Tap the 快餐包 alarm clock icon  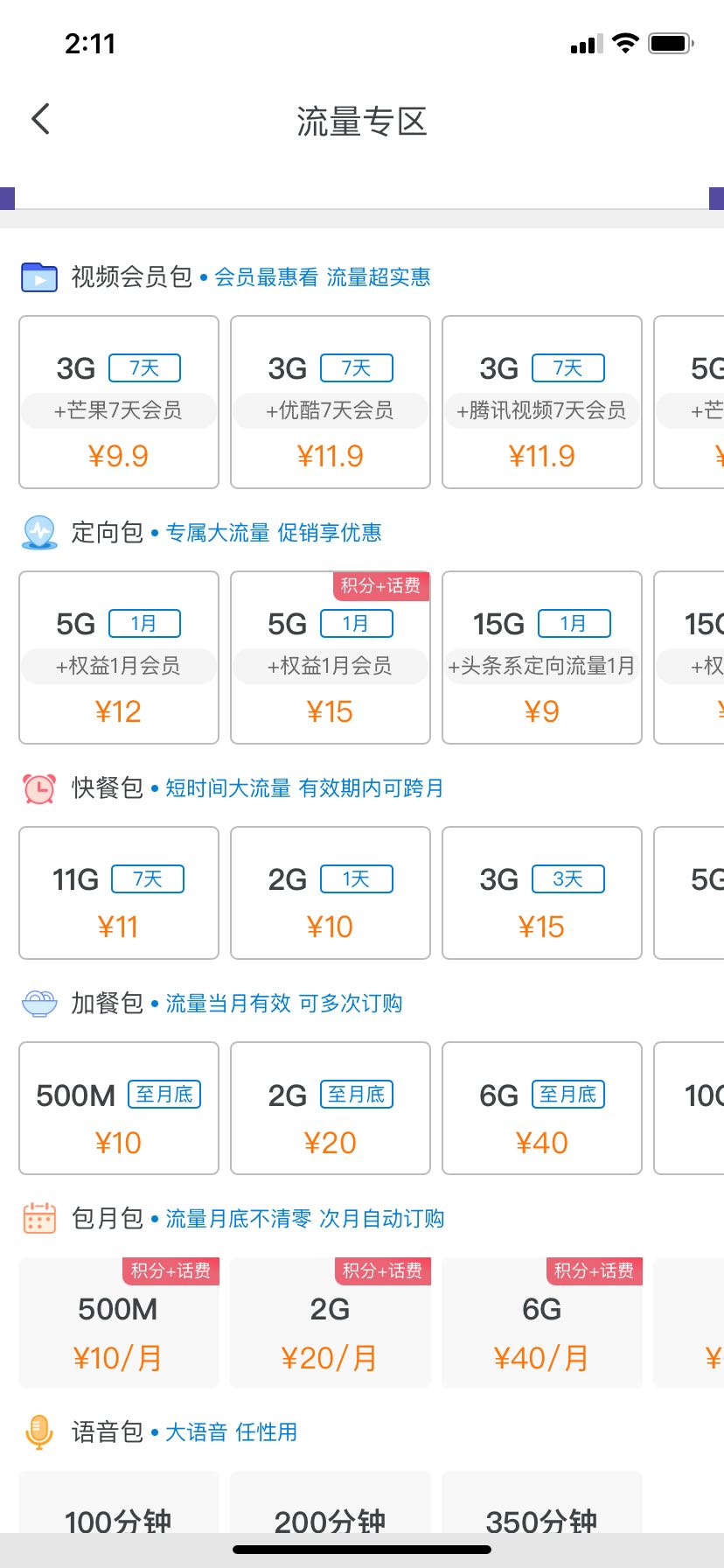coord(38,787)
